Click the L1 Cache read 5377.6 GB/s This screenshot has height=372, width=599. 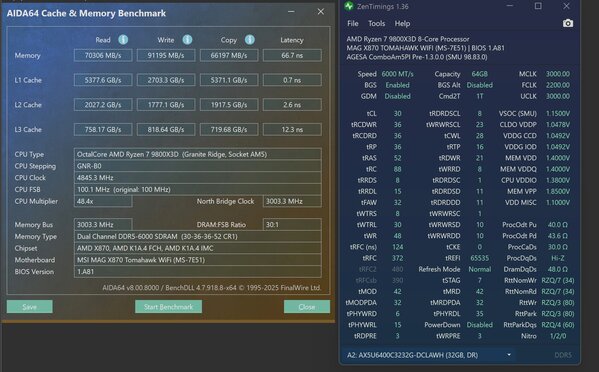[103, 80]
